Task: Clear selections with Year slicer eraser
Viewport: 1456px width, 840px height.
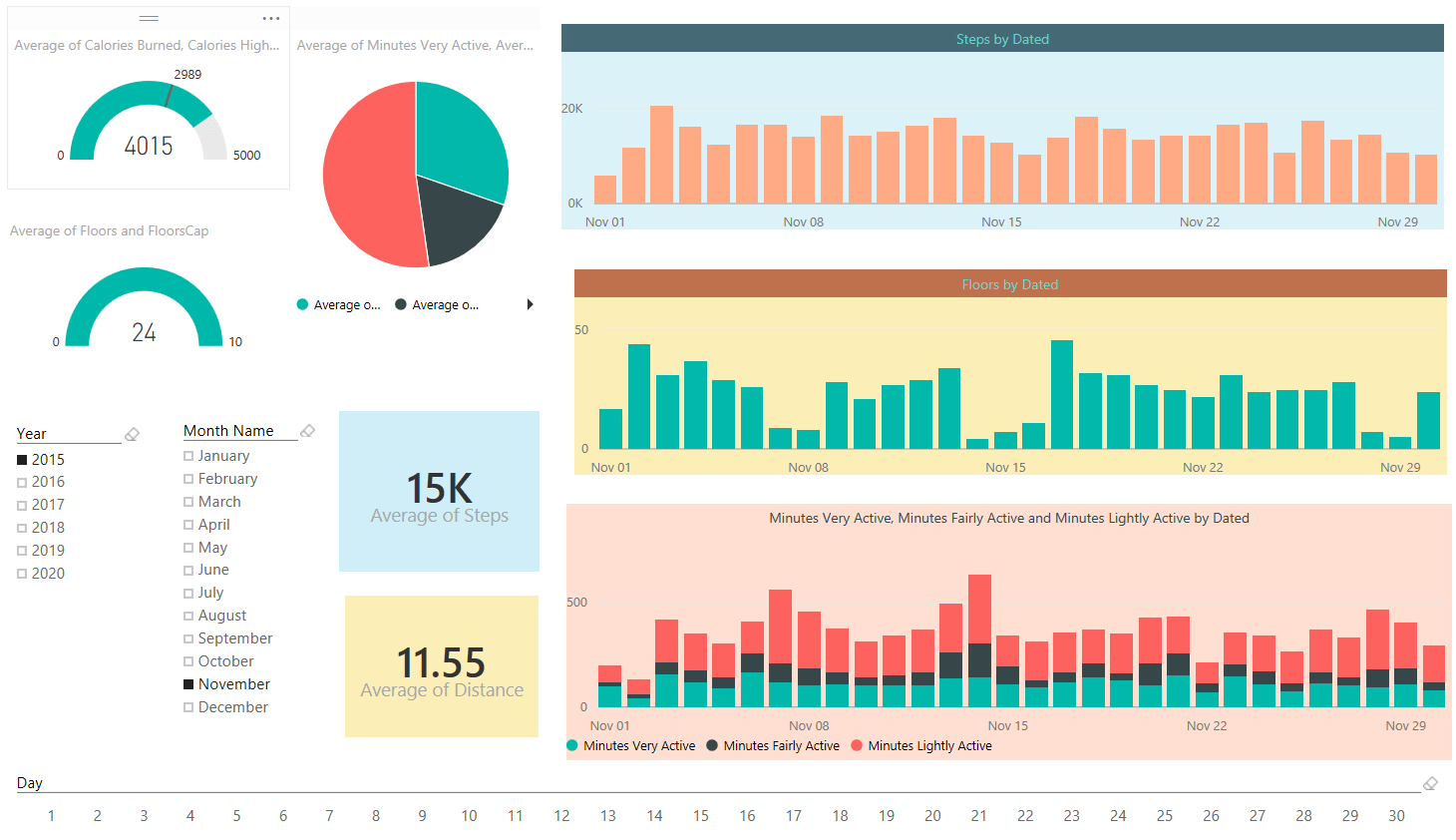Action: point(132,434)
